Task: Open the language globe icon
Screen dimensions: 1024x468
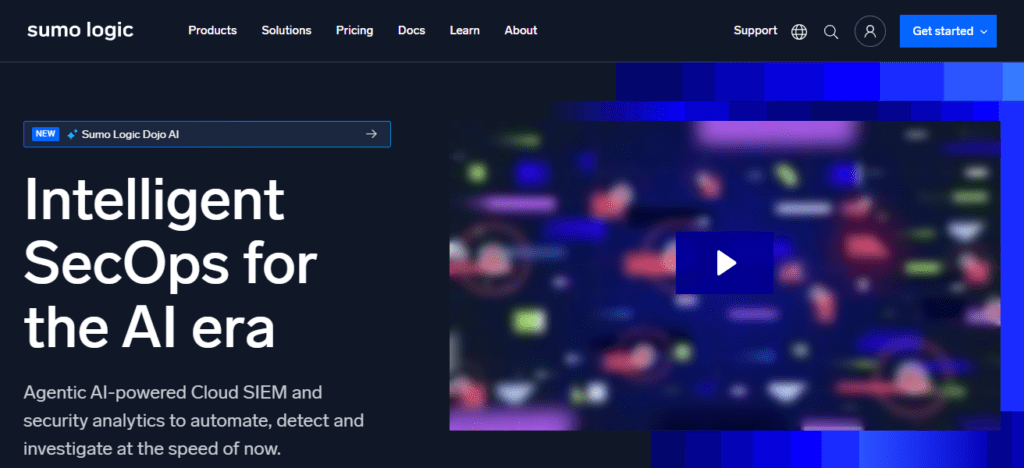Action: (799, 31)
